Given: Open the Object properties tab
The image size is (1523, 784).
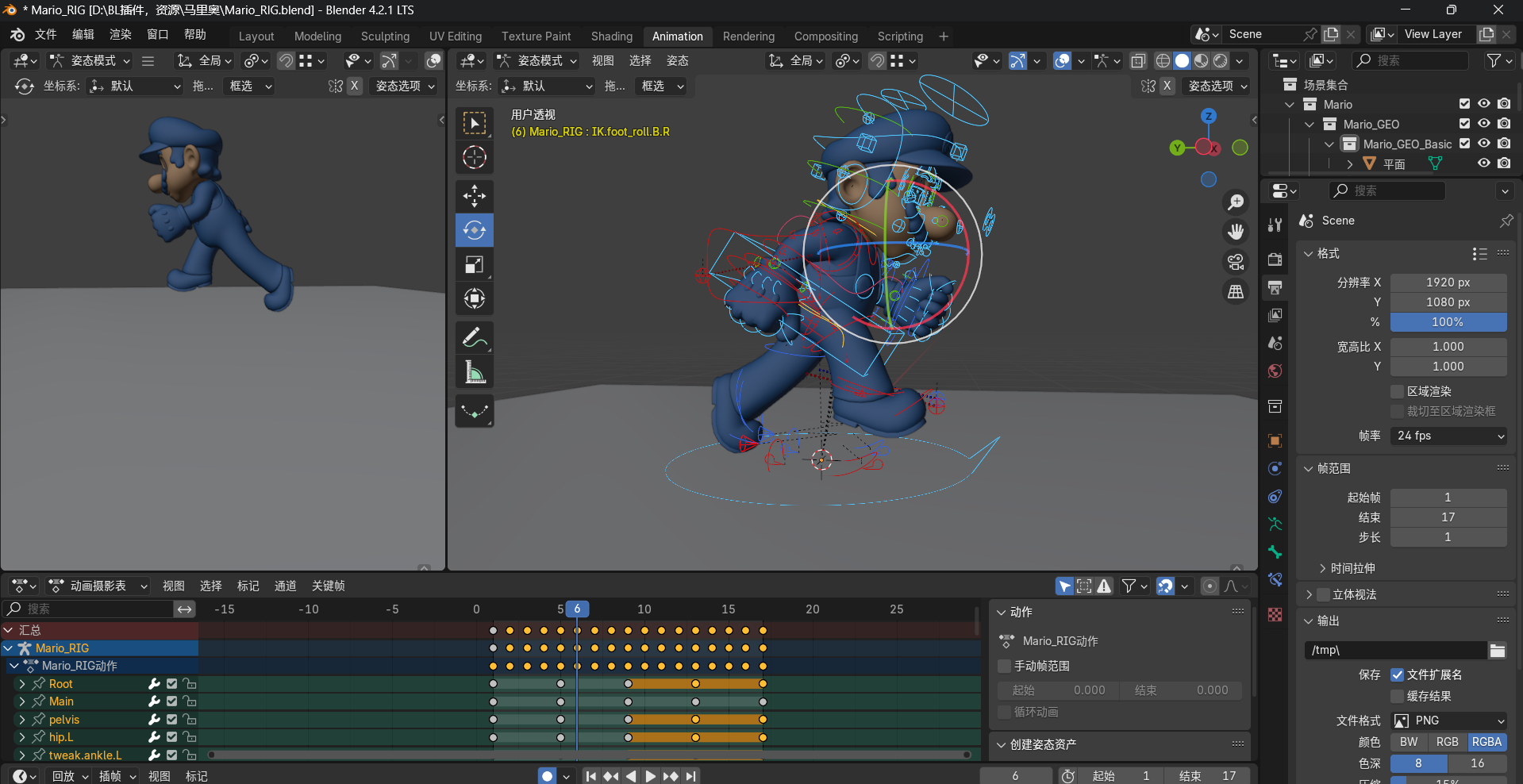Looking at the screenshot, I should click(1275, 440).
